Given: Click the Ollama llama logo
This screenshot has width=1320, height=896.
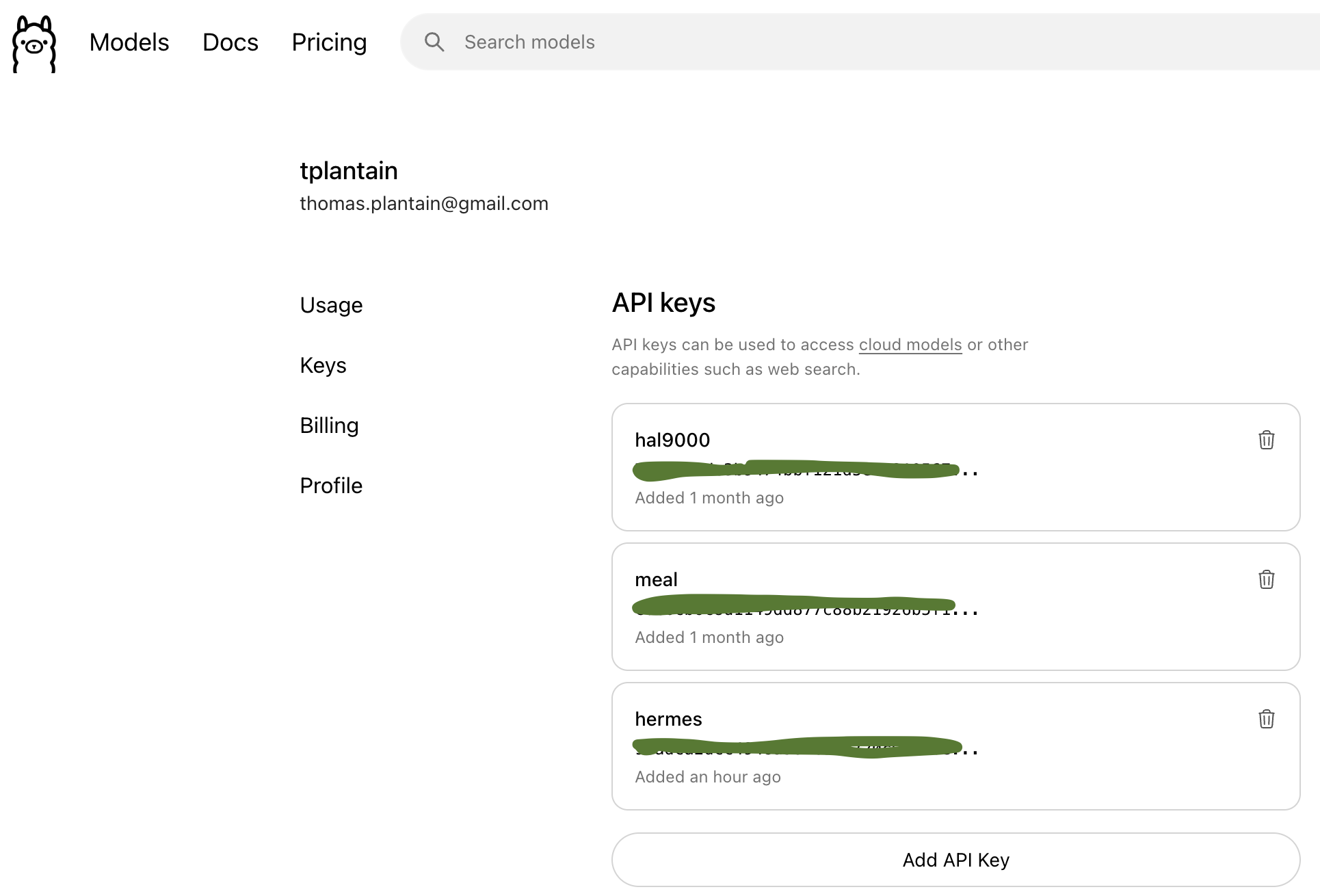Looking at the screenshot, I should (x=34, y=43).
